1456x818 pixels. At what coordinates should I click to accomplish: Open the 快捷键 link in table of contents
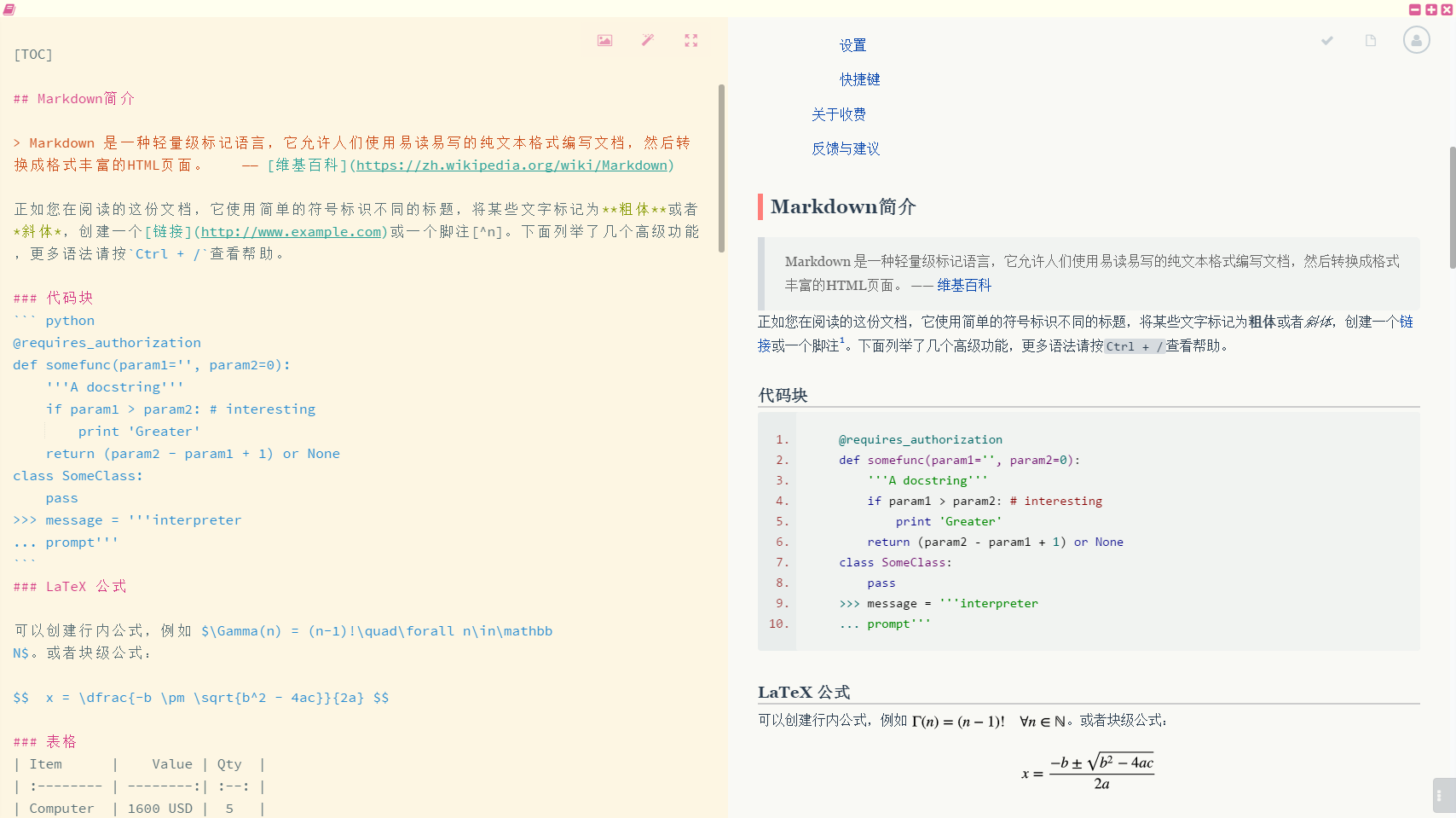pyautogui.click(x=859, y=79)
